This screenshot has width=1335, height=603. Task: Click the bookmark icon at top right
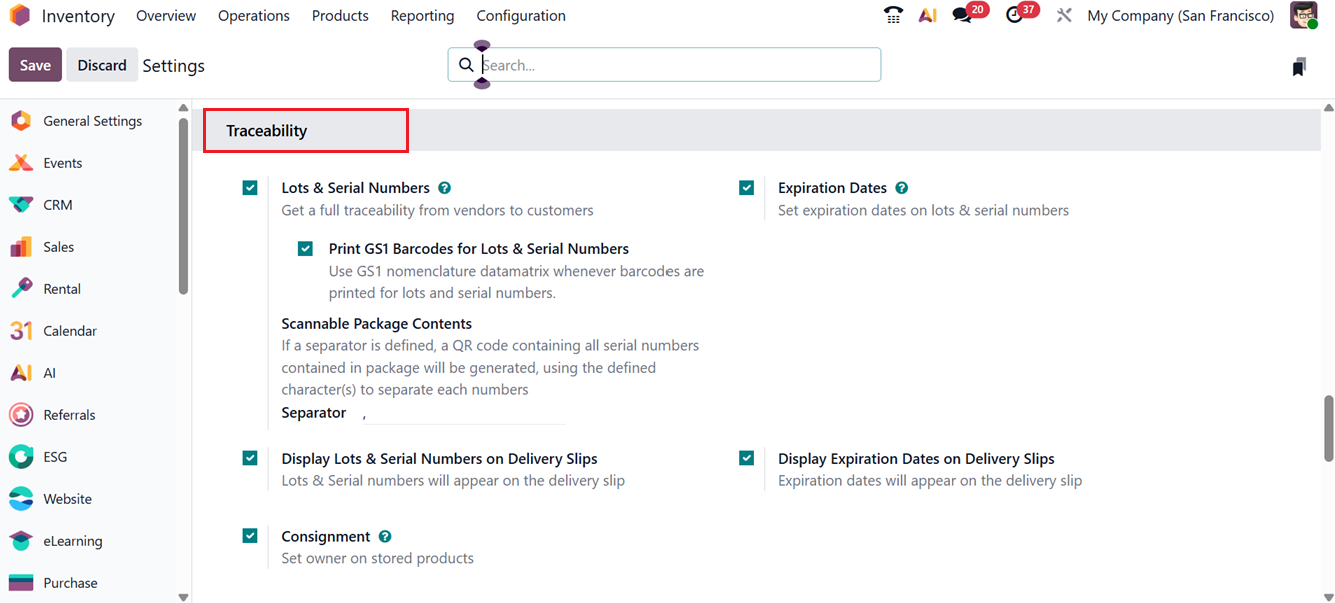(x=1298, y=67)
